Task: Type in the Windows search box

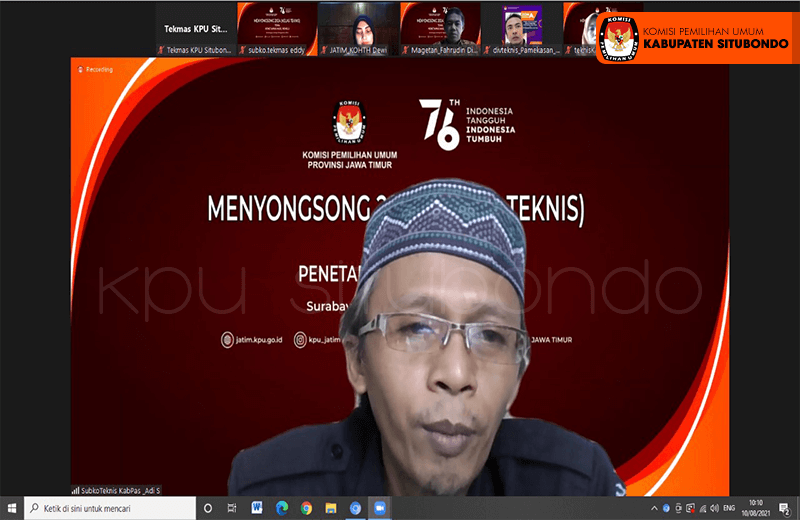Action: pos(110,508)
